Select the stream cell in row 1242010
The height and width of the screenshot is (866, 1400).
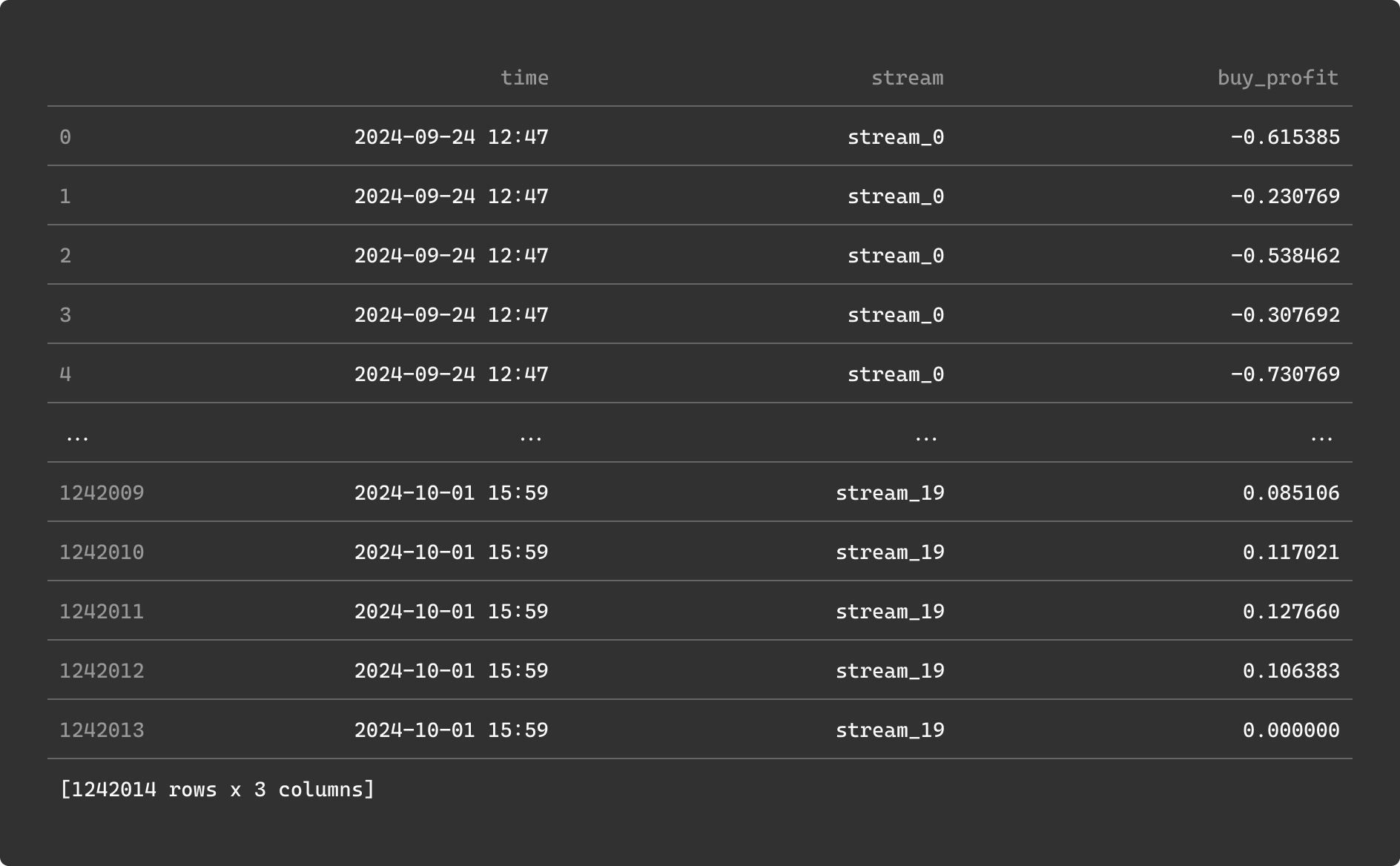889,552
